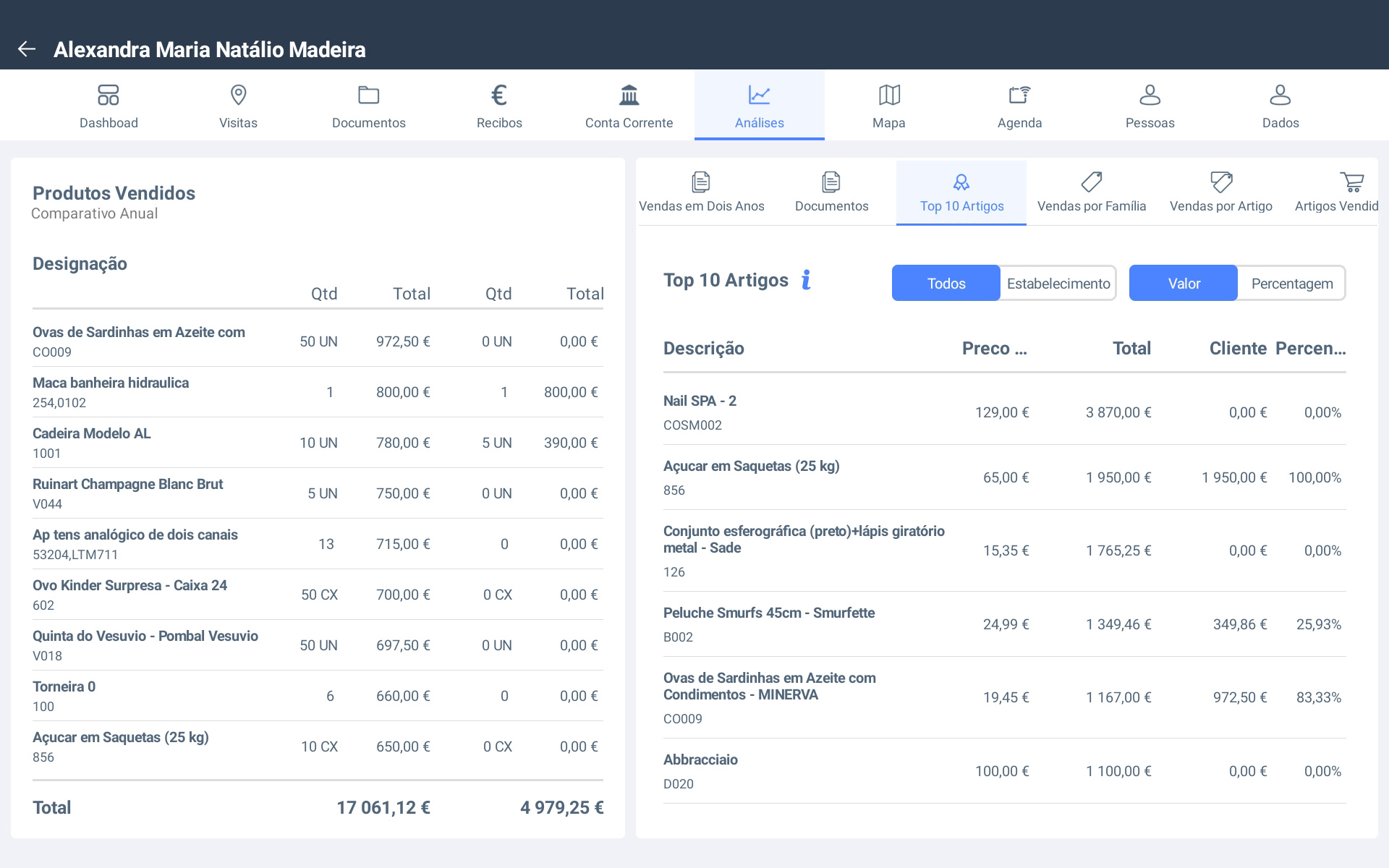The width and height of the screenshot is (1389, 868).
Task: Select the Todos filter option
Action: point(946,284)
